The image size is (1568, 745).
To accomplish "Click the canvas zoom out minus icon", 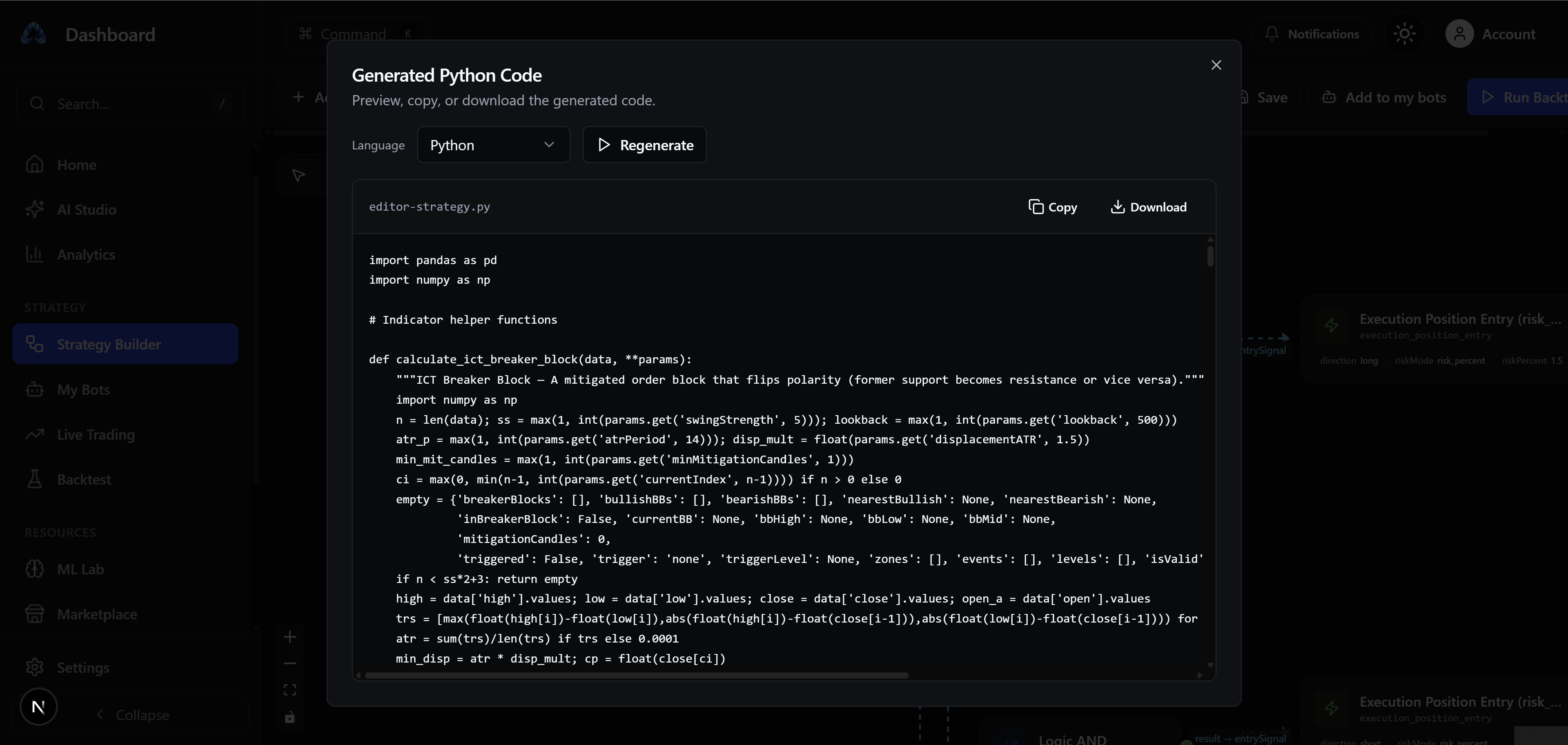I will [x=290, y=663].
